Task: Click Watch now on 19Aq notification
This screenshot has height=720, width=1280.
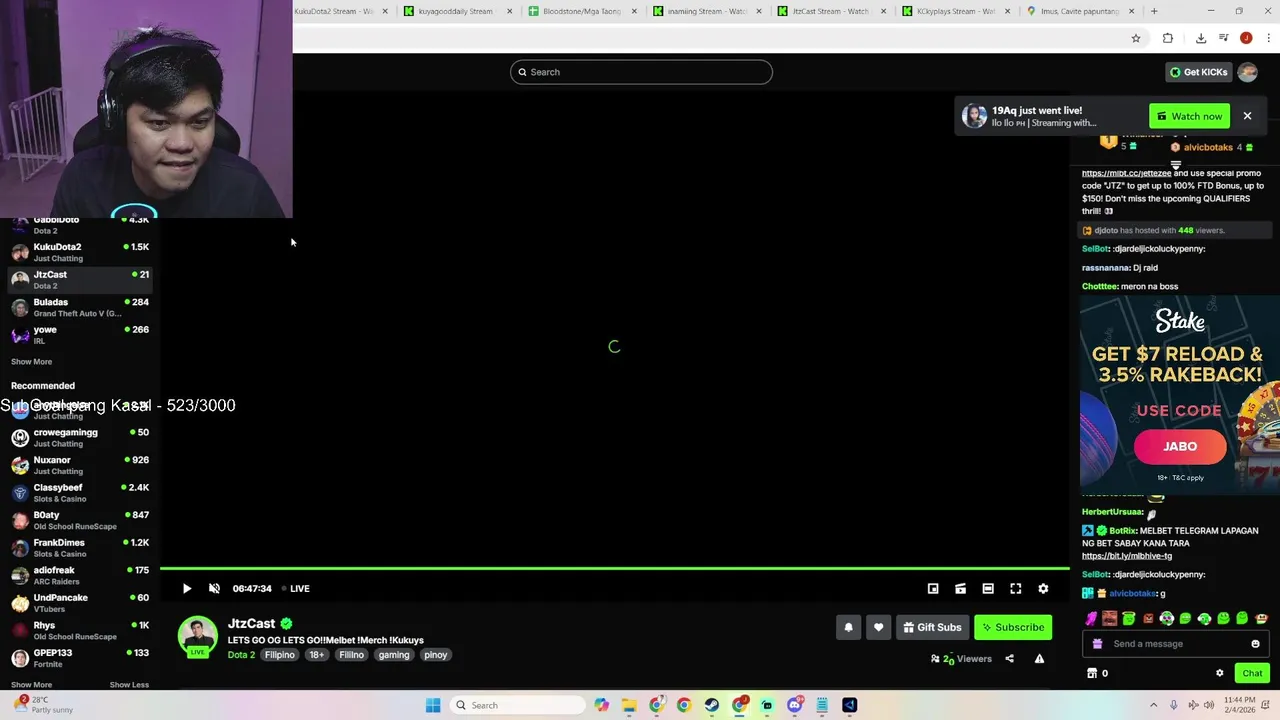Action: [x=1189, y=116]
